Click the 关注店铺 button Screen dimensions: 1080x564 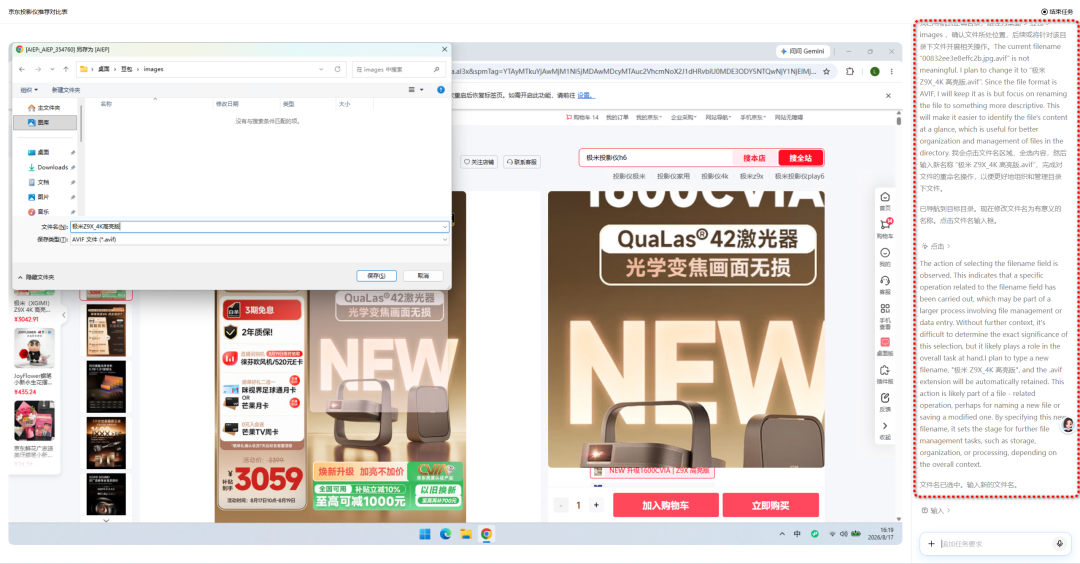[479, 162]
